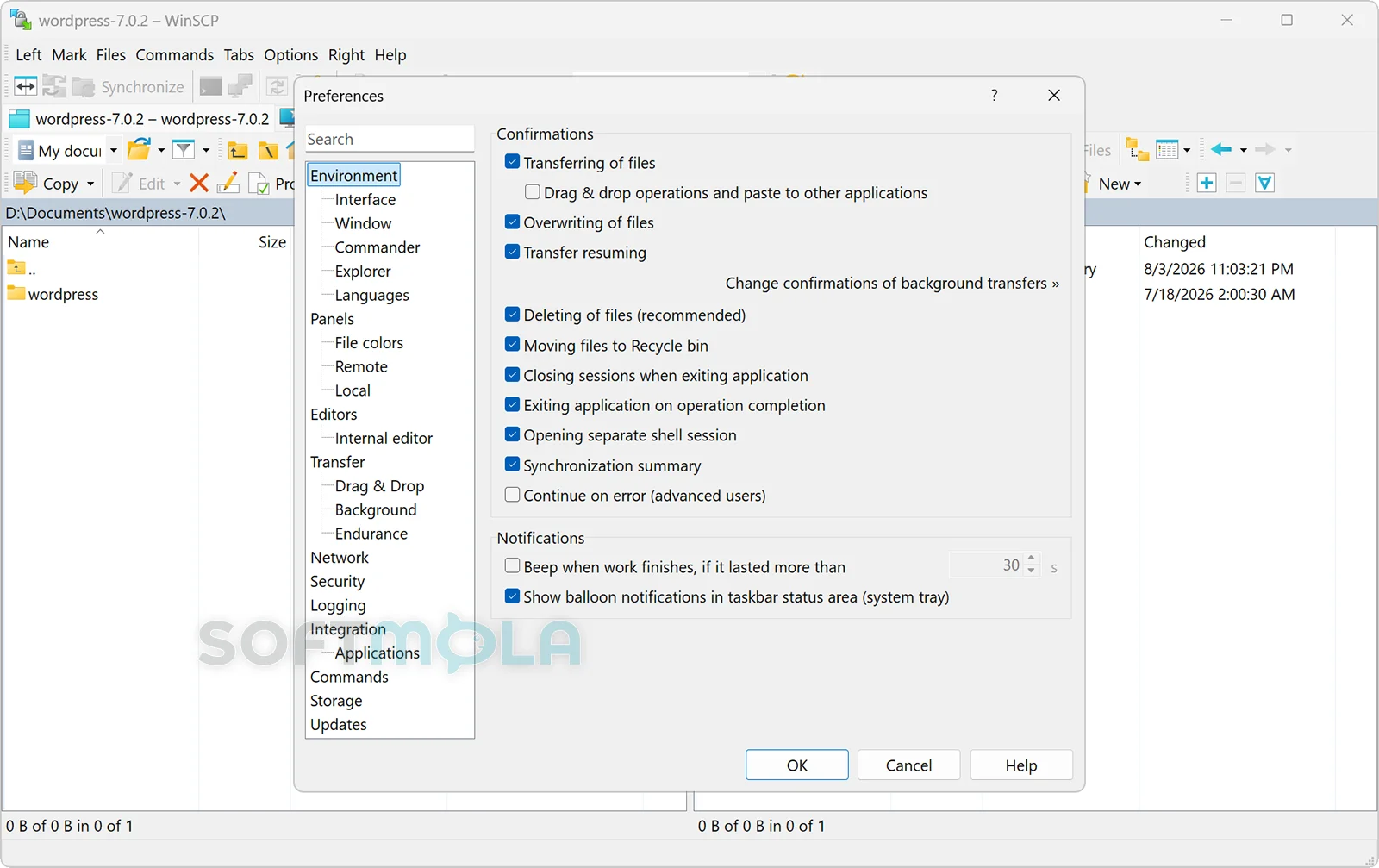Uncheck Transferring of files confirmation

tap(513, 162)
